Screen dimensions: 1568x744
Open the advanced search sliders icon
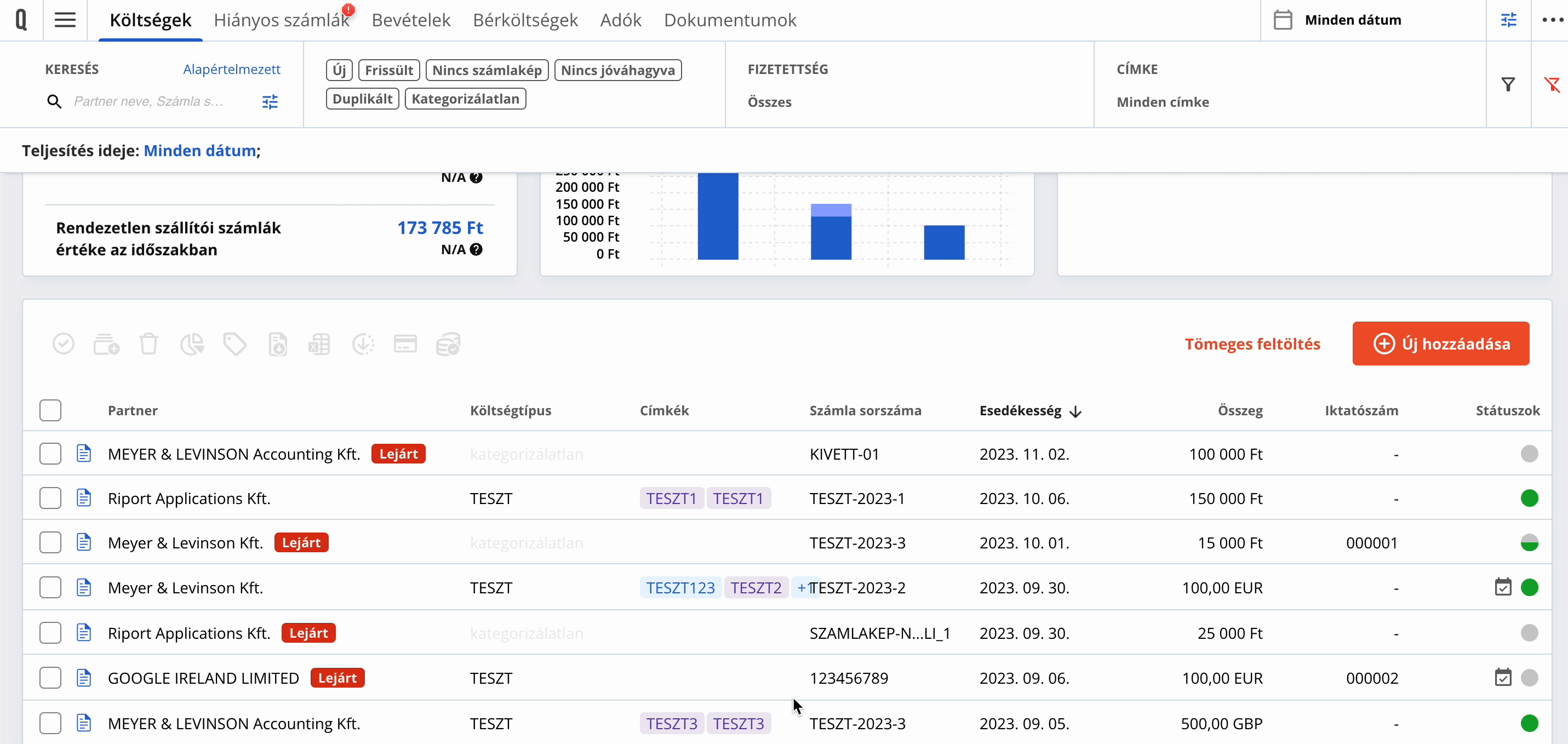(270, 102)
